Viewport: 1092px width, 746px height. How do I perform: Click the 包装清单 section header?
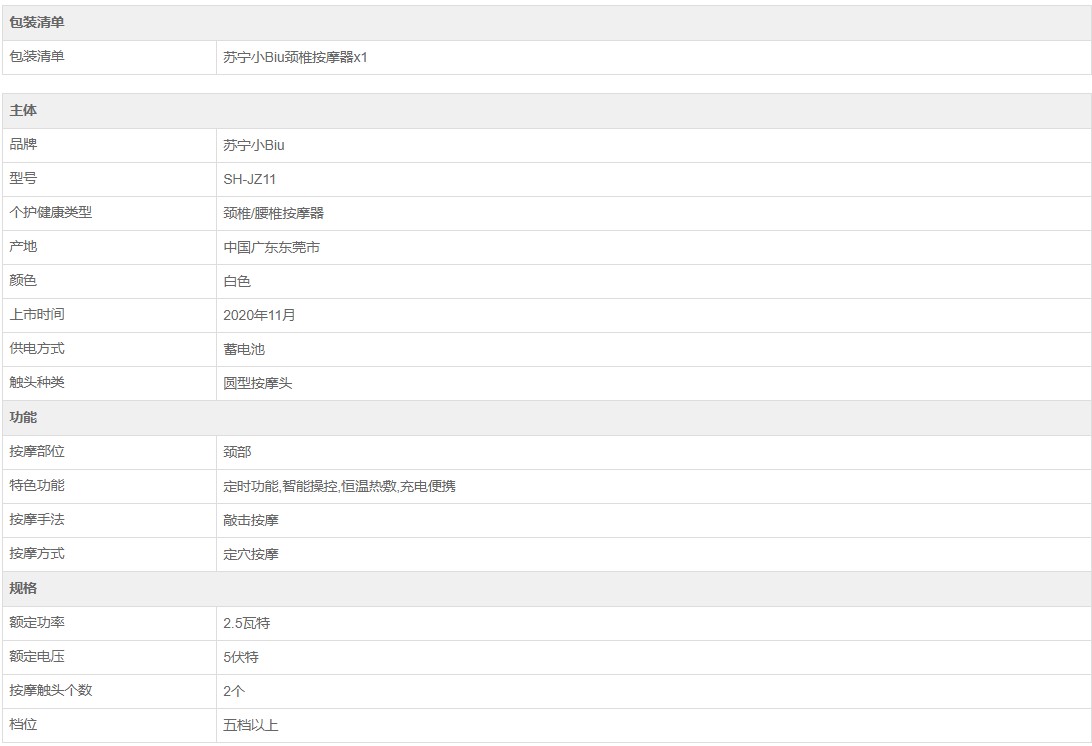coord(37,23)
